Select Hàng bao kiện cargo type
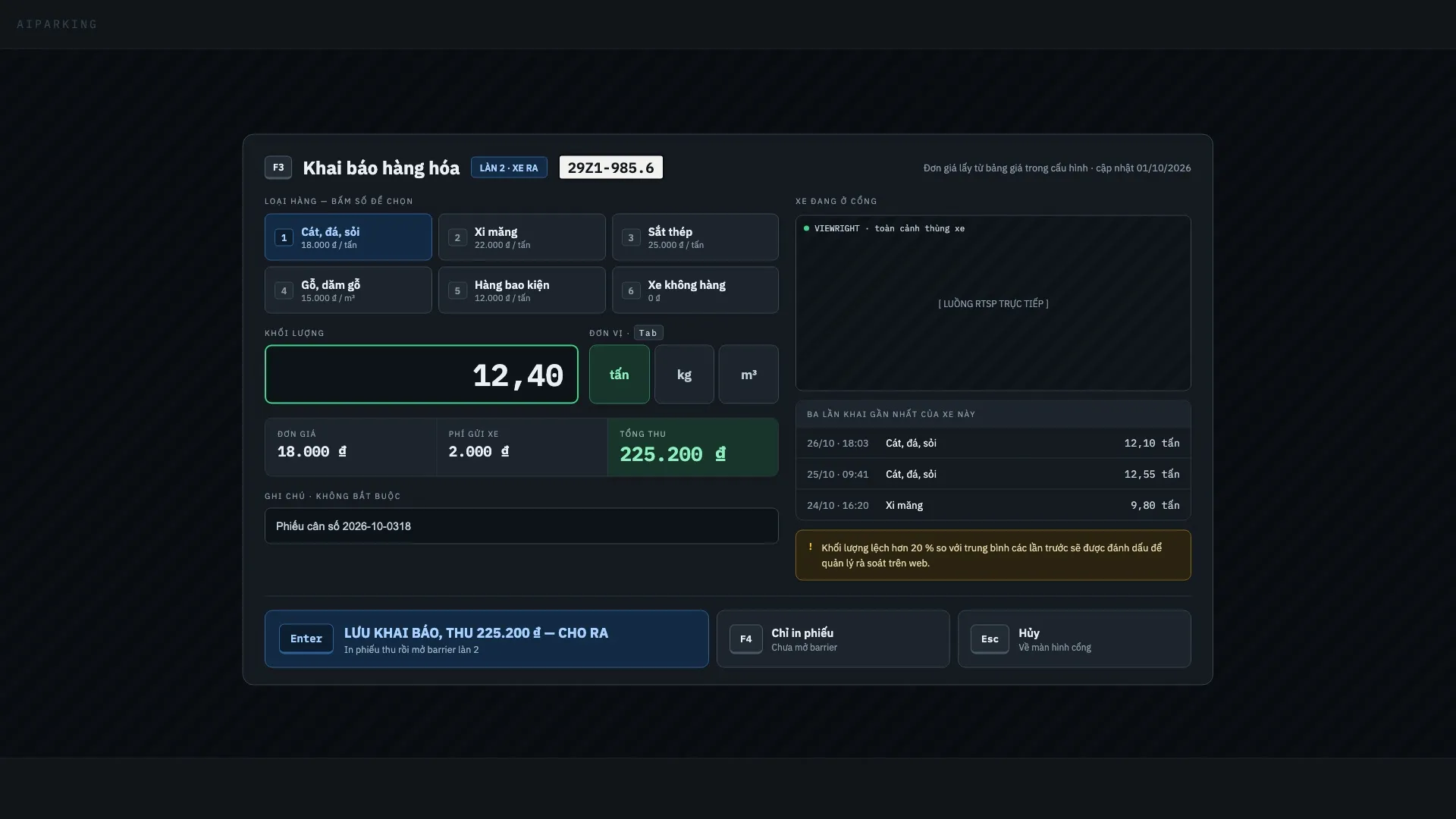 pyautogui.click(x=522, y=290)
